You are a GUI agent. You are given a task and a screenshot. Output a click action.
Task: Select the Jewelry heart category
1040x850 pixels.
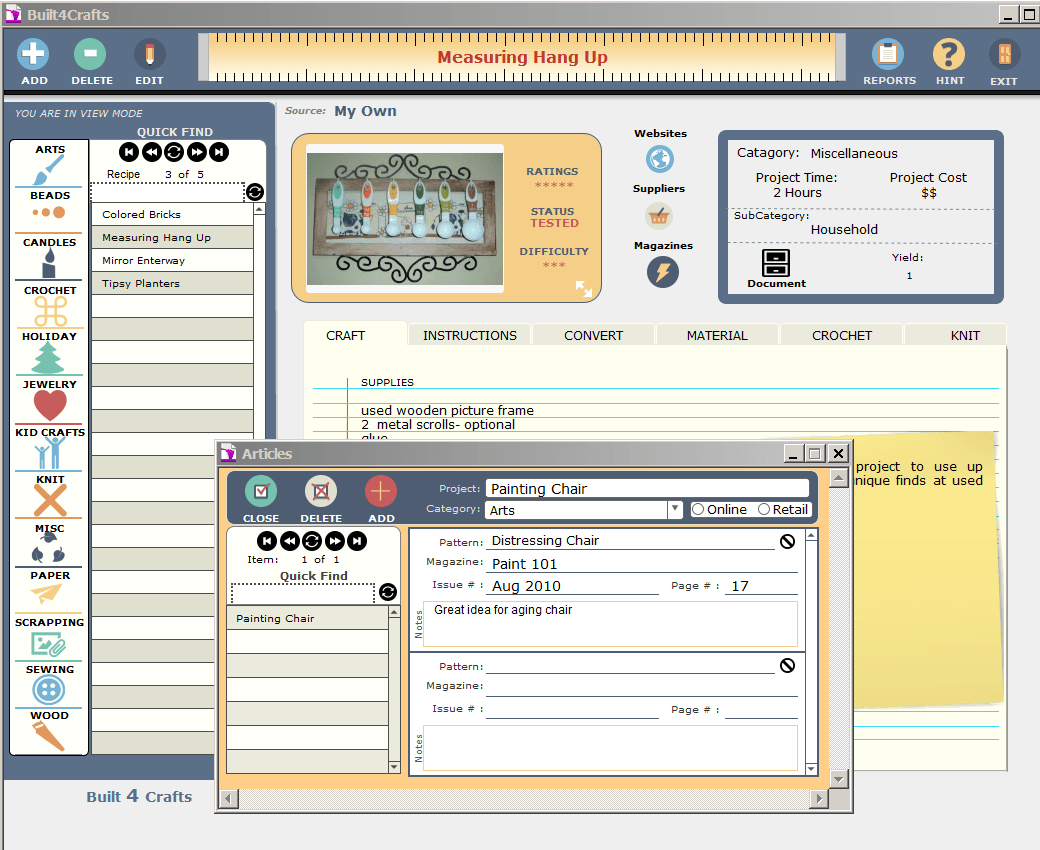tap(50, 405)
